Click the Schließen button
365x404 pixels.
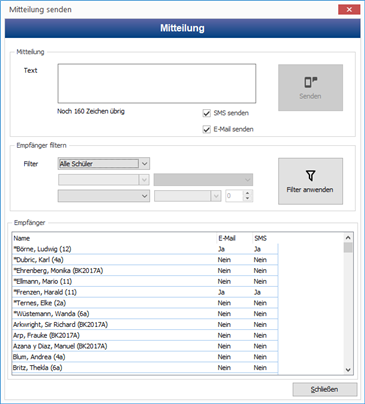(325, 389)
